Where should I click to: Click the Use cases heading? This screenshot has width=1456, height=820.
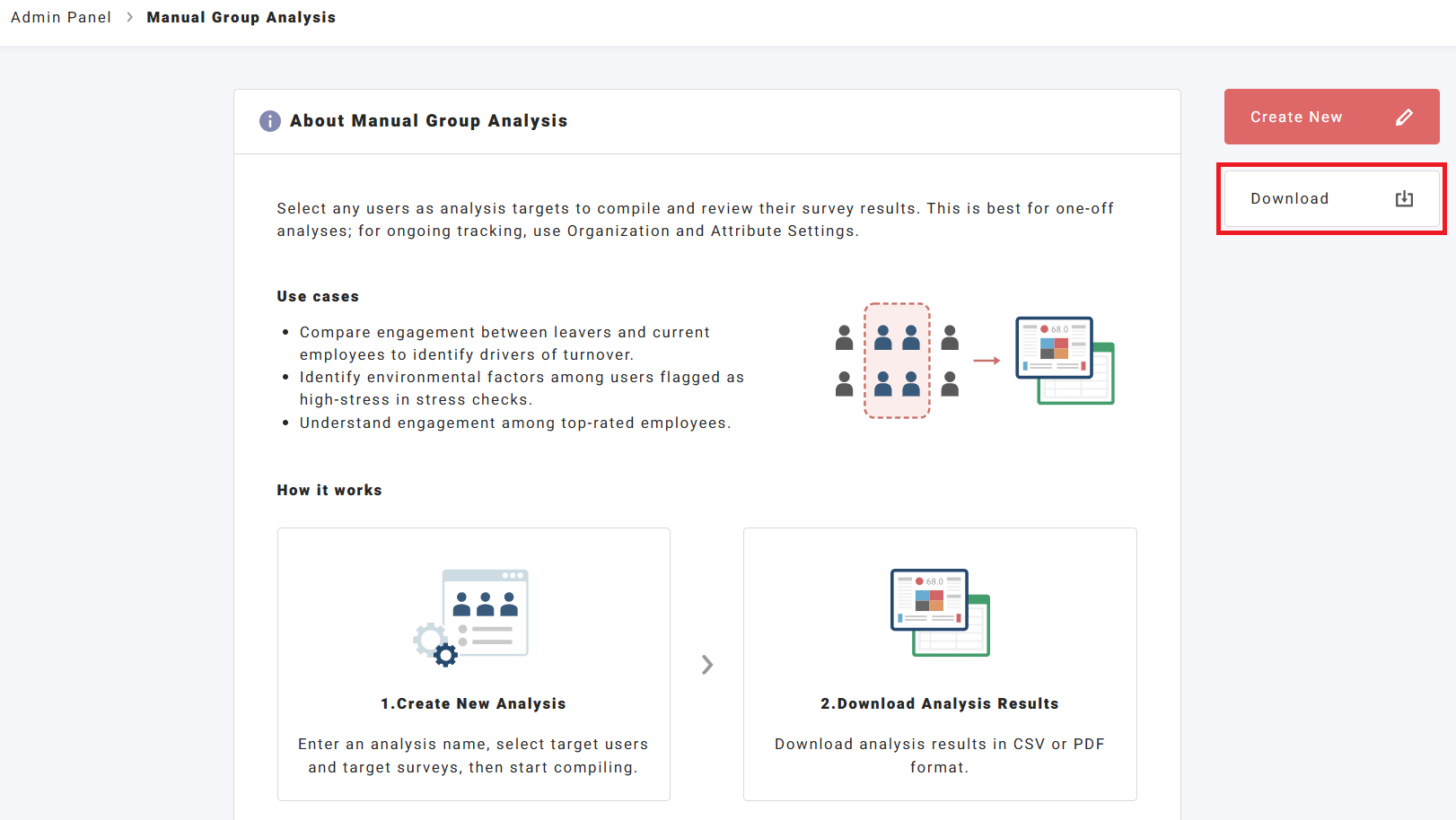[318, 296]
